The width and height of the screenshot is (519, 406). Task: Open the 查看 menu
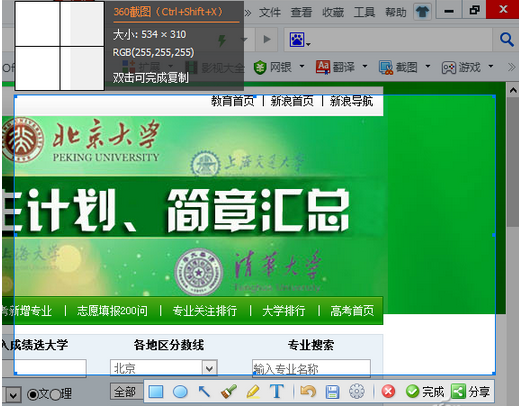(x=301, y=12)
